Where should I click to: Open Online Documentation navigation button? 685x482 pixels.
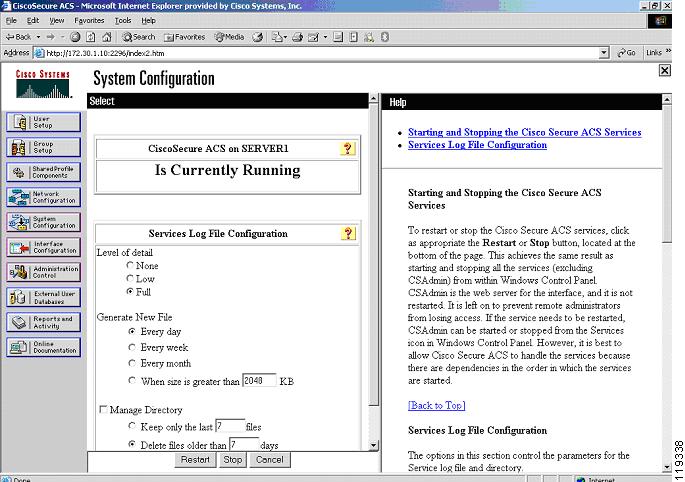click(43, 347)
